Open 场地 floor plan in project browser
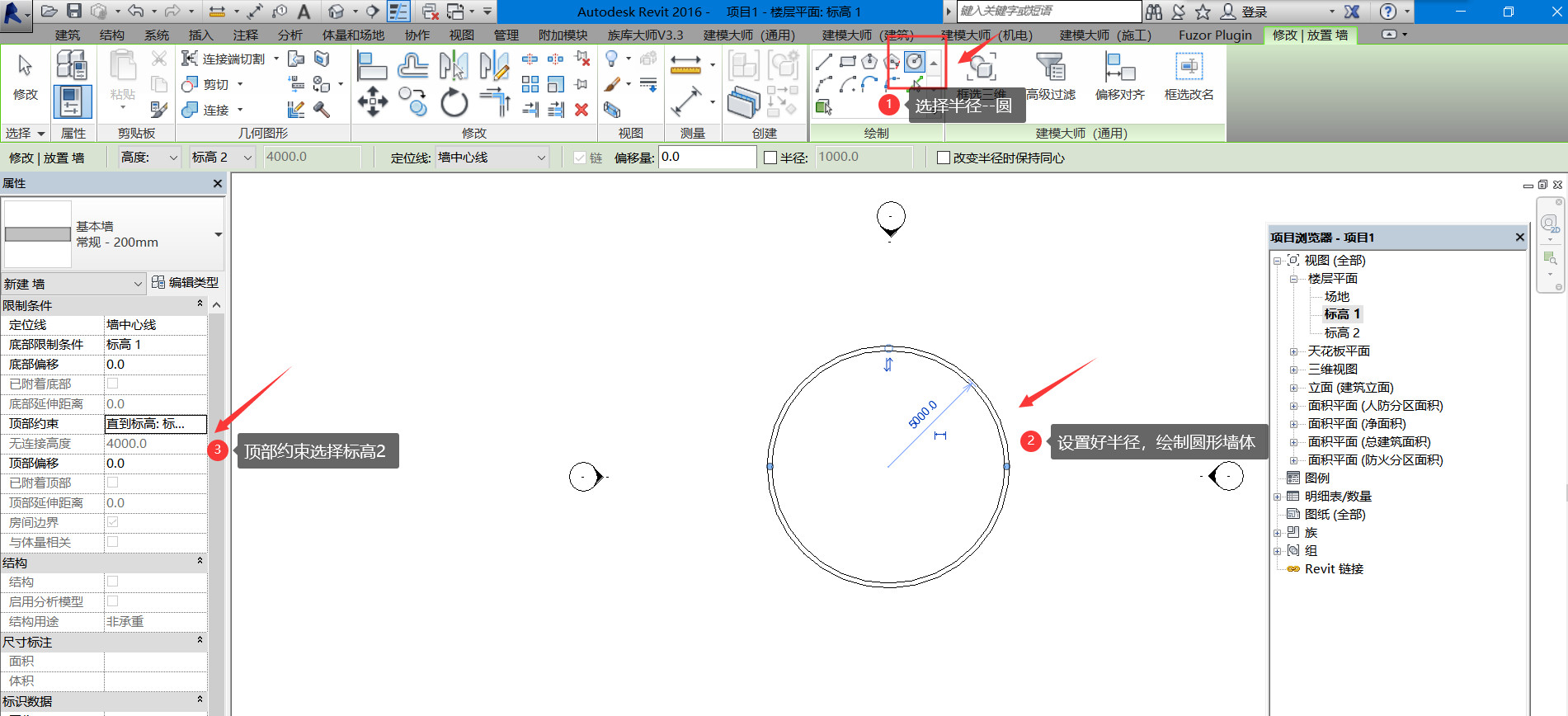 click(x=1337, y=297)
